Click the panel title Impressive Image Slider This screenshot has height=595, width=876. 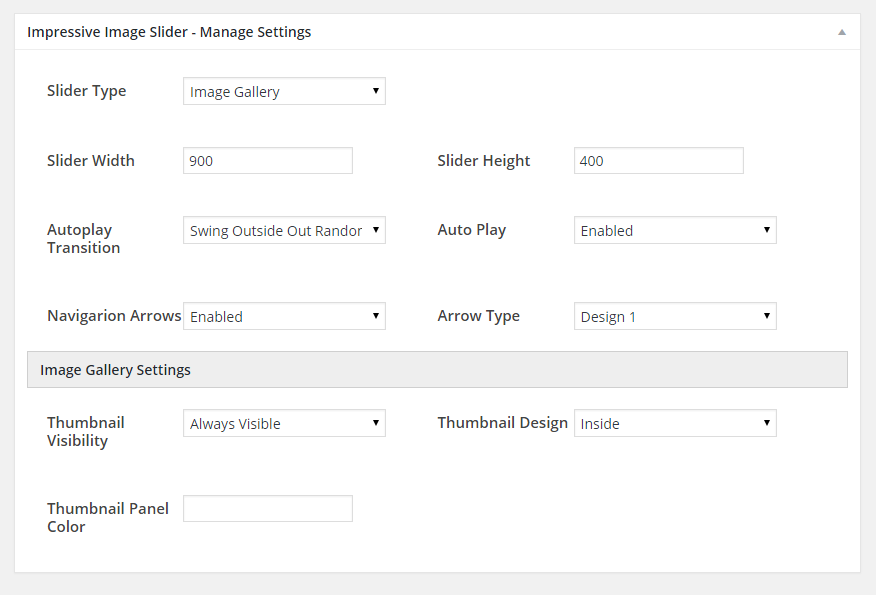107,32
